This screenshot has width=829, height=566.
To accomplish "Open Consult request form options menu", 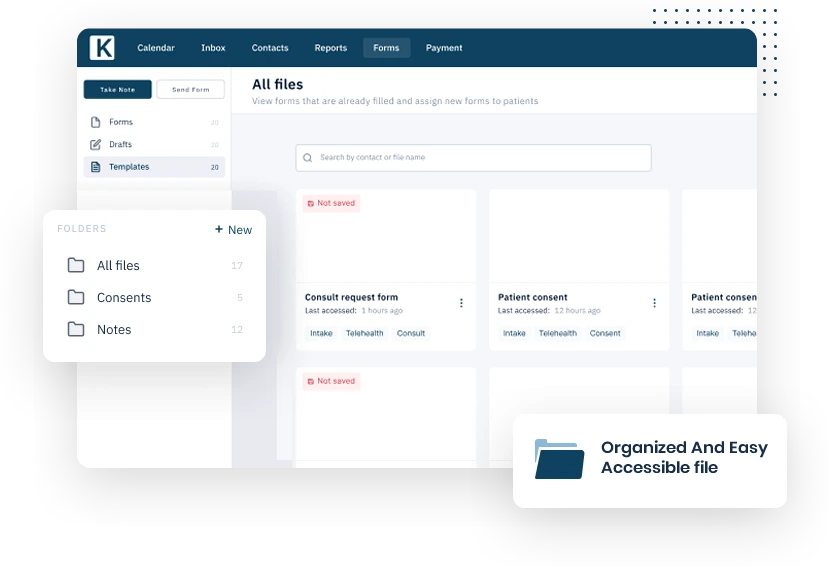I will point(461,303).
